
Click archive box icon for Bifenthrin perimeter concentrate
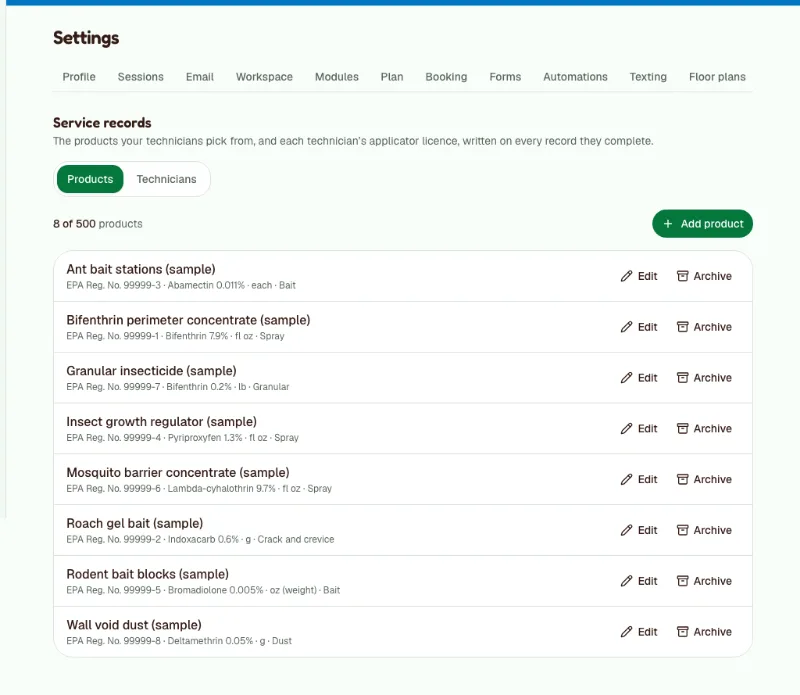tap(682, 327)
